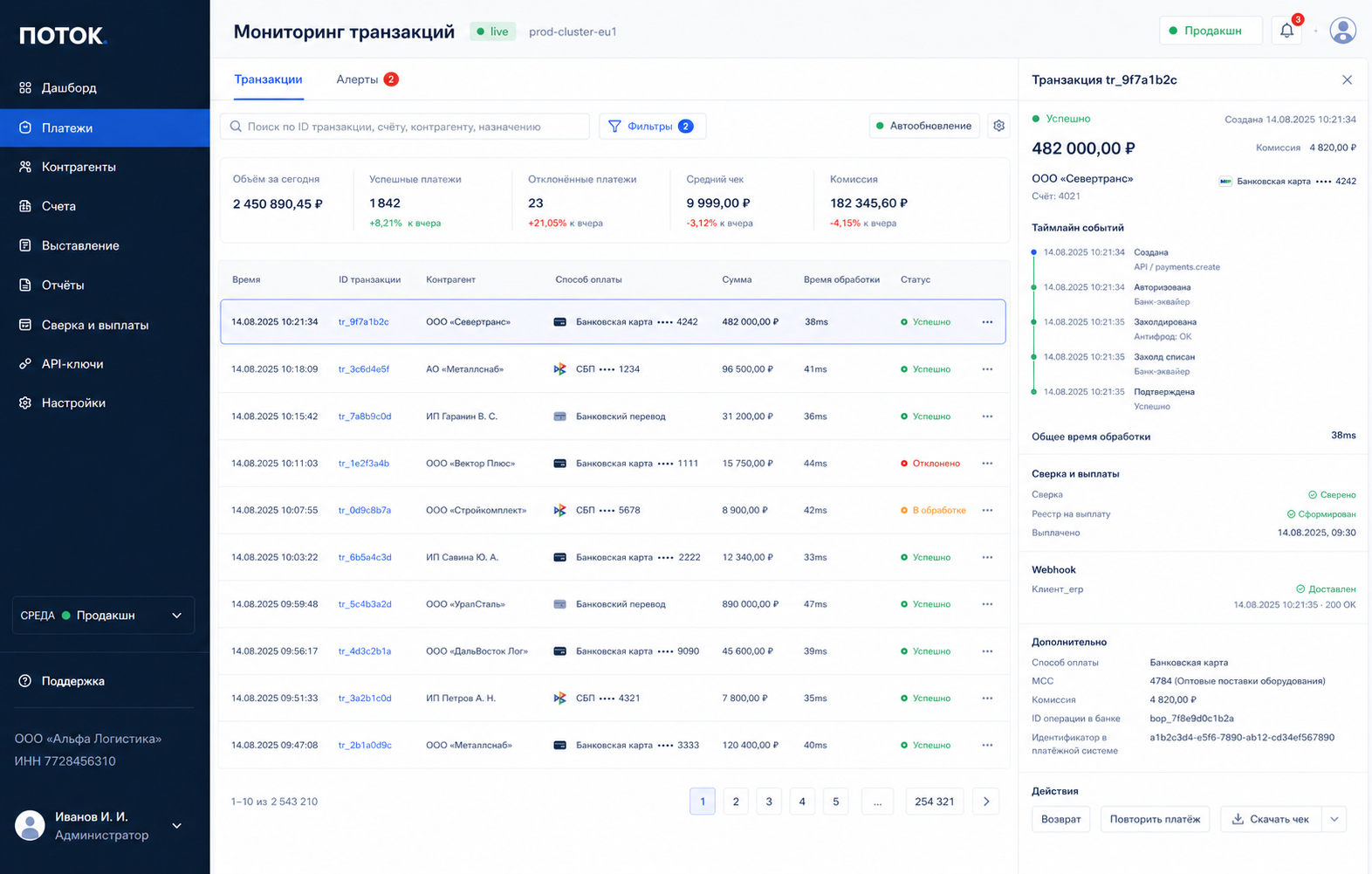Click ПОТОК logo in sidebar
The image size is (1372, 874).
63,35
